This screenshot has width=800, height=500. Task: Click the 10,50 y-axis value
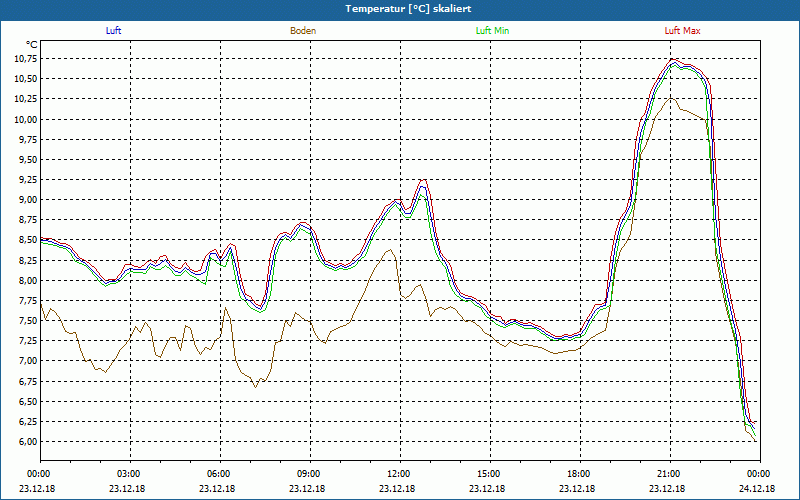tap(26, 79)
